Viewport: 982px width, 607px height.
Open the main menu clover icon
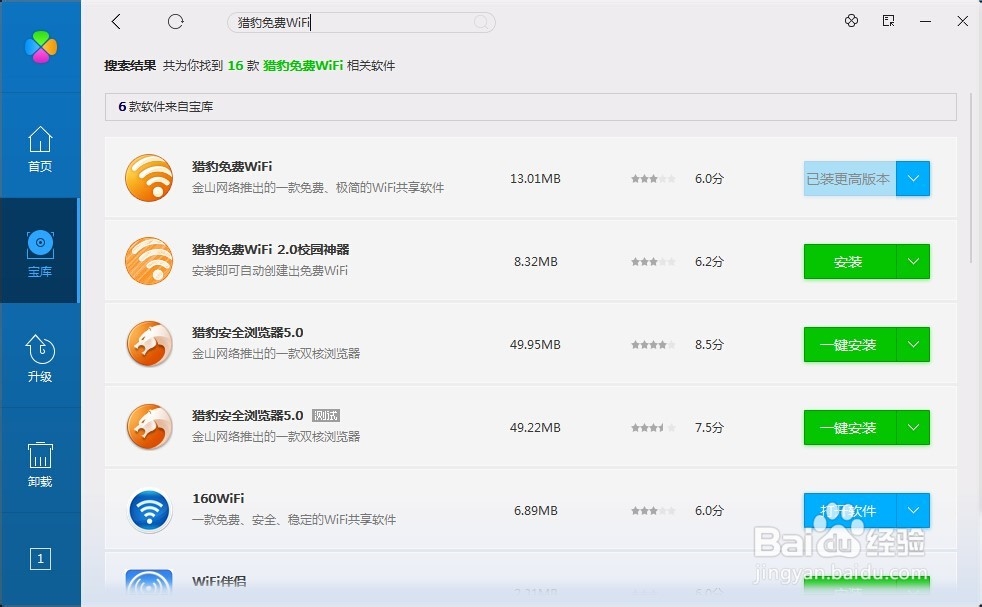click(851, 20)
